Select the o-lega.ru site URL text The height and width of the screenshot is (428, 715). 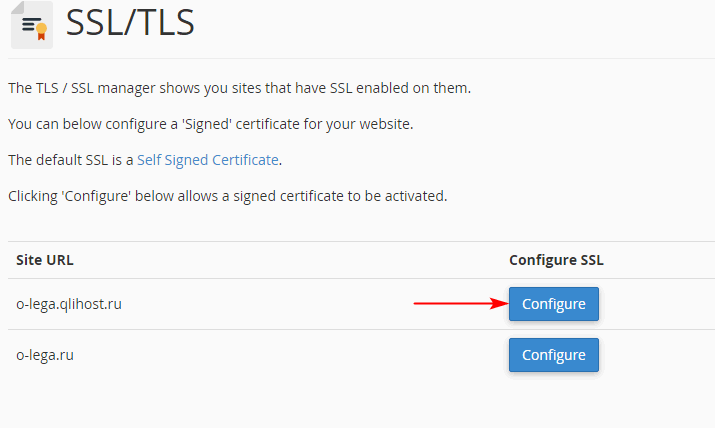pos(45,355)
